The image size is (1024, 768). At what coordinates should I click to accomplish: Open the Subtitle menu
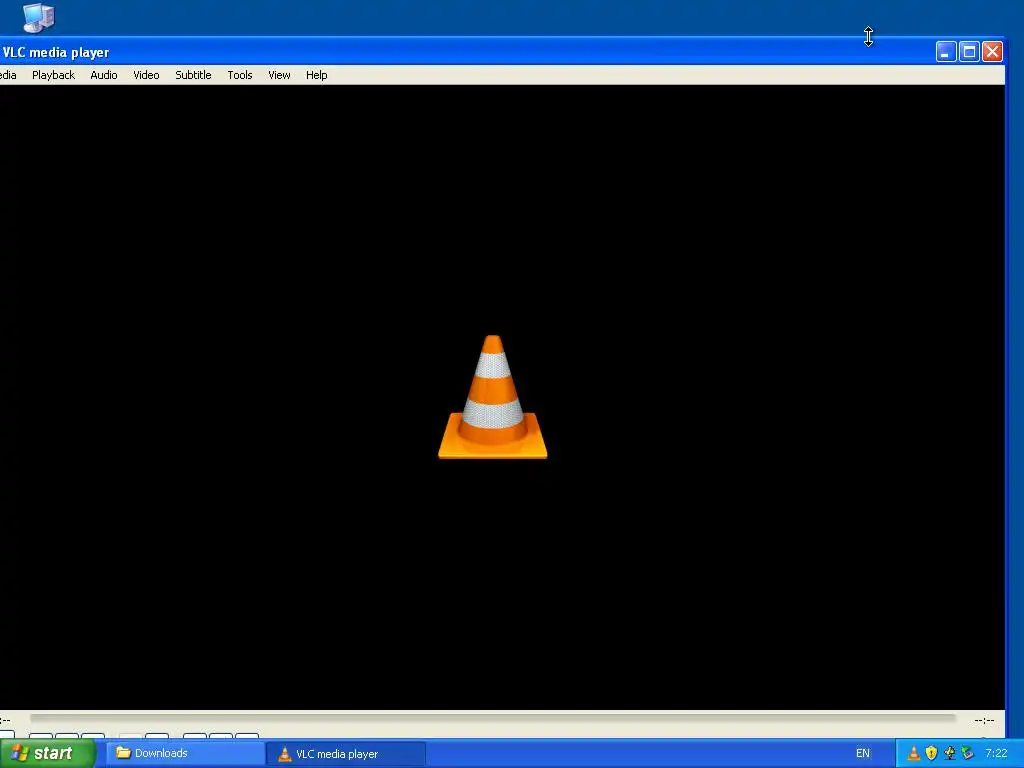coord(193,75)
